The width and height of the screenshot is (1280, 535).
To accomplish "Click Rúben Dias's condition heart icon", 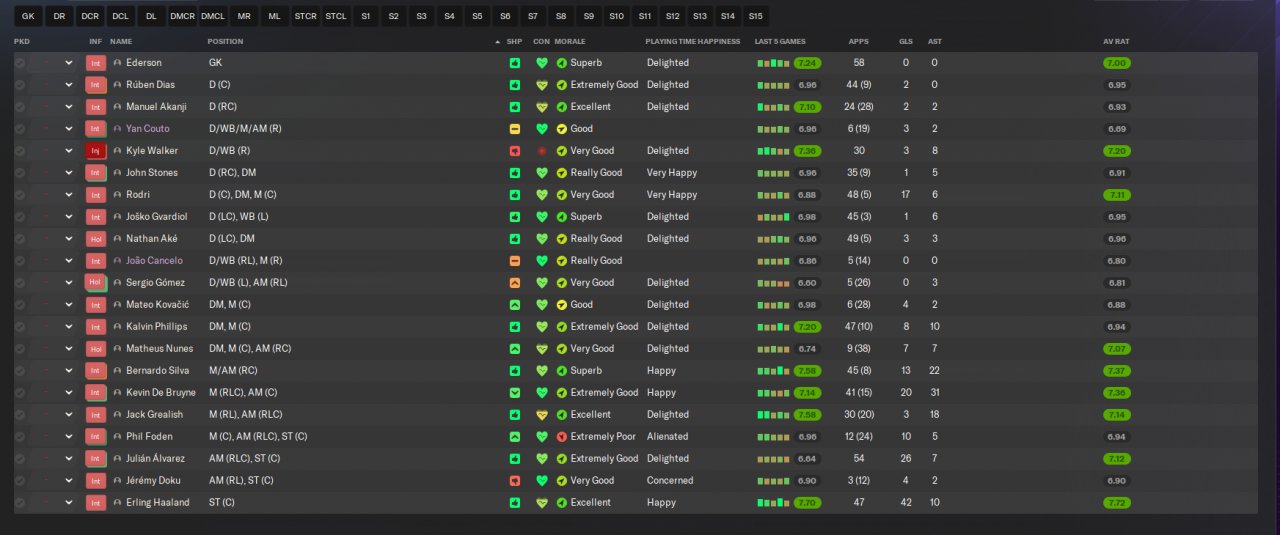I will [542, 84].
